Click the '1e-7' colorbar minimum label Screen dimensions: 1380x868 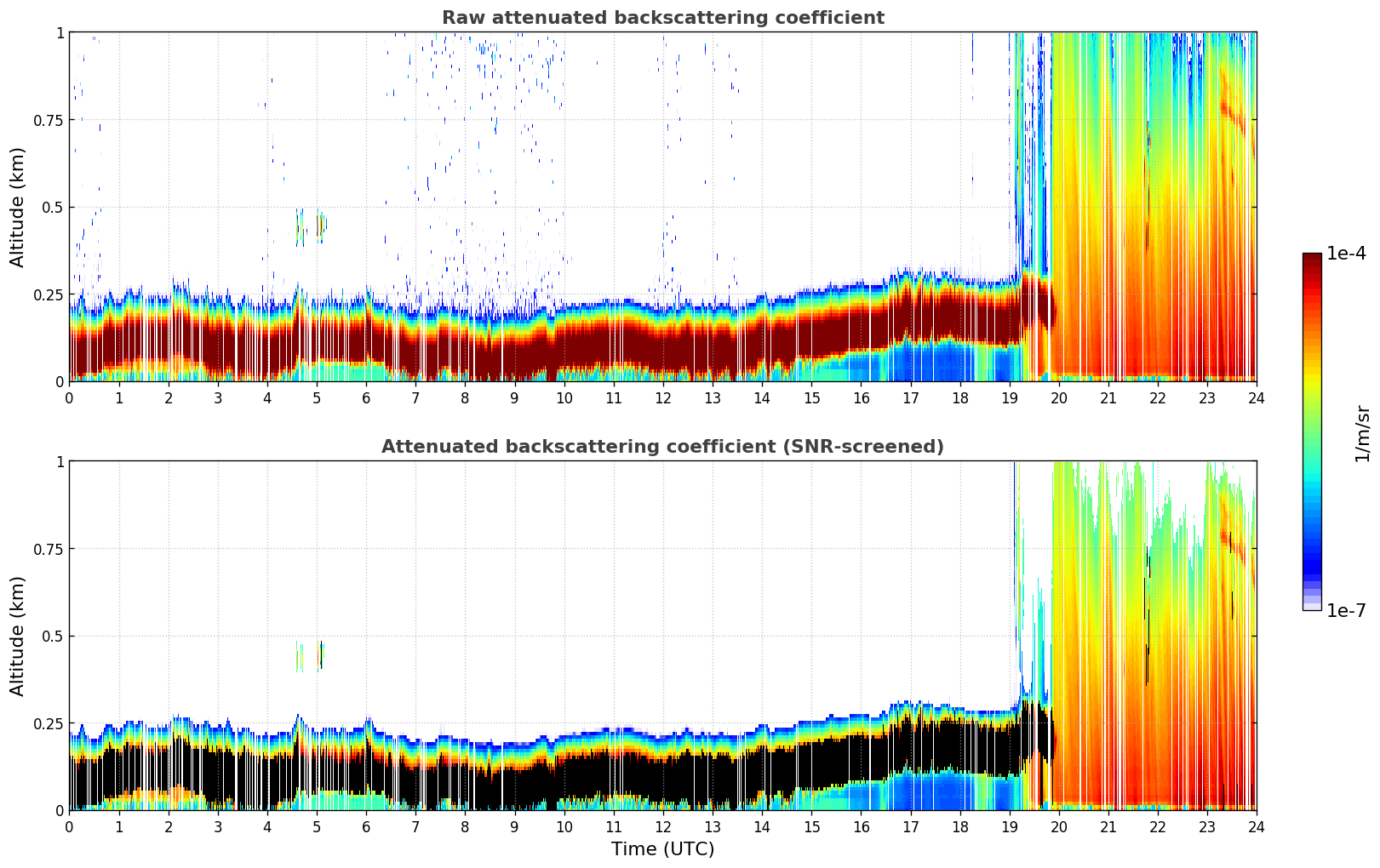coord(1346,611)
